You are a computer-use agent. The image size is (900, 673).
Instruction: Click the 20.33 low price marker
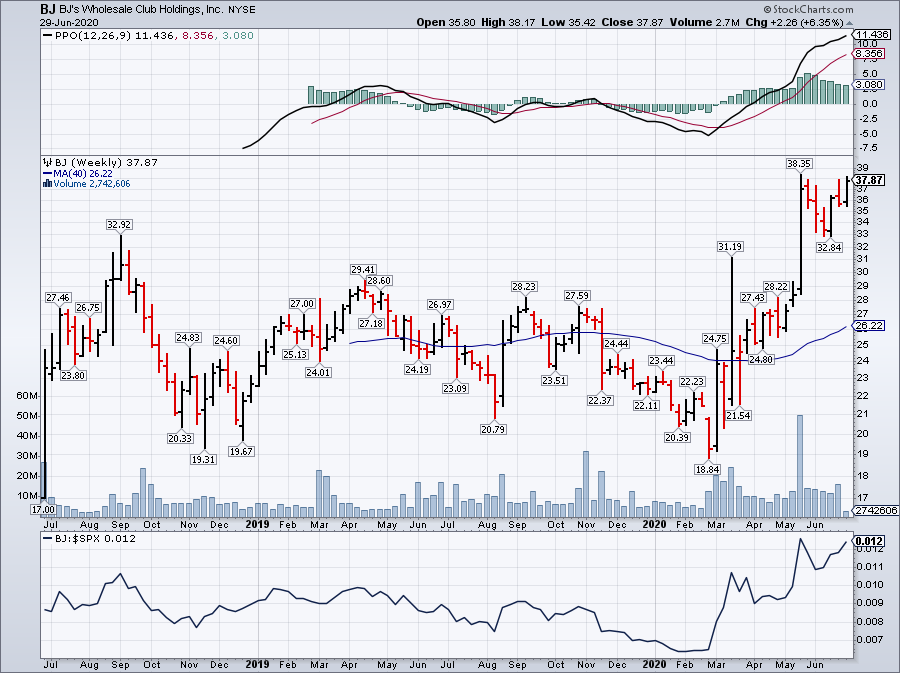[x=180, y=438]
